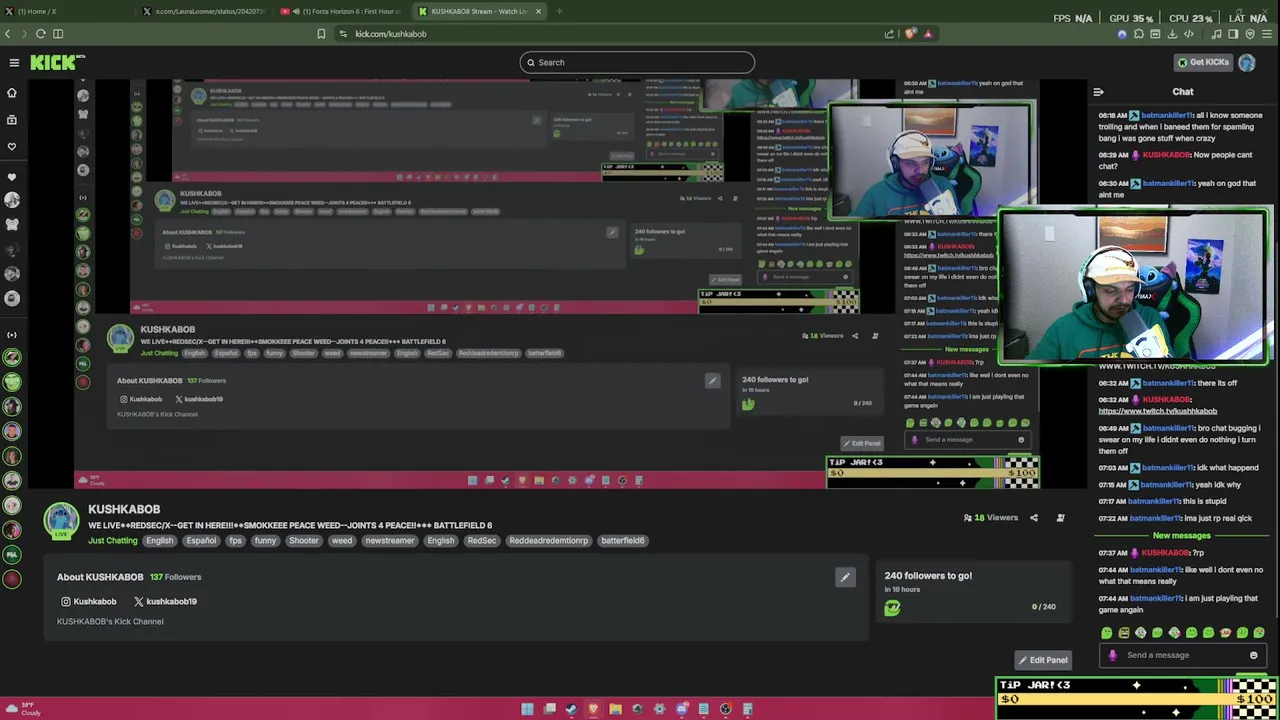This screenshot has height=720, width=1280.
Task: Click the 18 Viewers count
Action: tap(991, 518)
